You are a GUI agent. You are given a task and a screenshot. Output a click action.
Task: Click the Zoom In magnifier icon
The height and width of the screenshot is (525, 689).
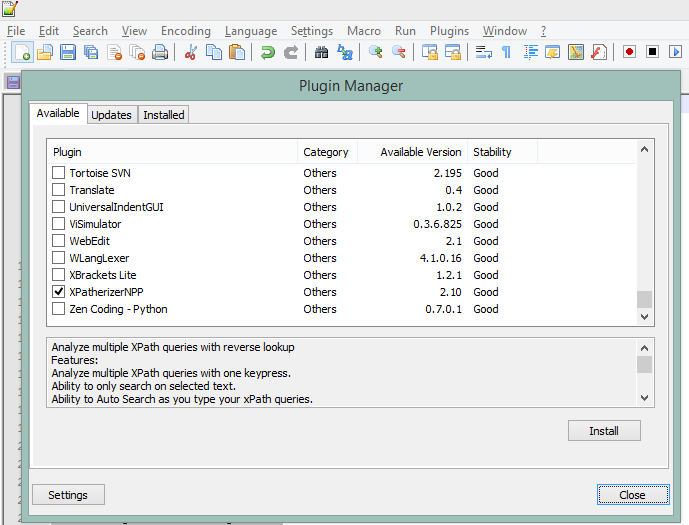376,52
